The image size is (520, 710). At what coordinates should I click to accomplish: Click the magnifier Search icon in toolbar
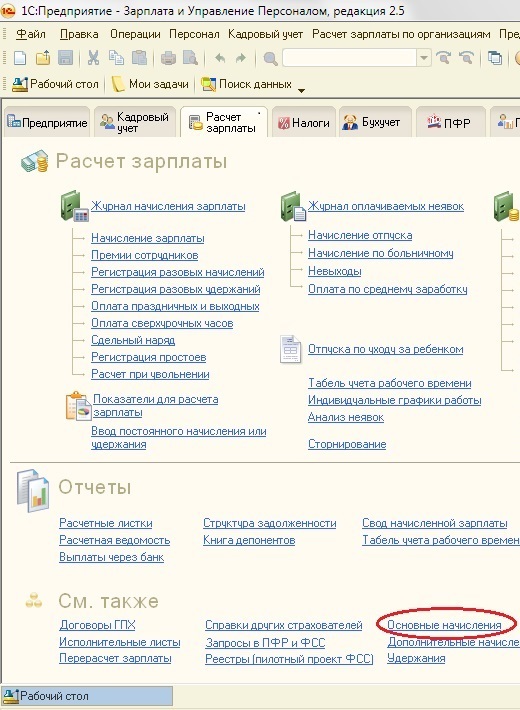coord(270,58)
